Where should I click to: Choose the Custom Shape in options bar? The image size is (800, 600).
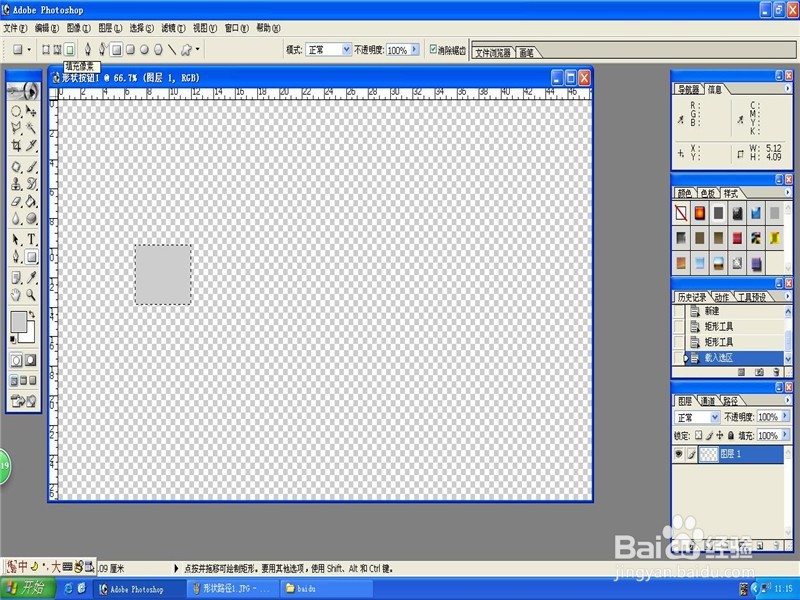[x=186, y=49]
